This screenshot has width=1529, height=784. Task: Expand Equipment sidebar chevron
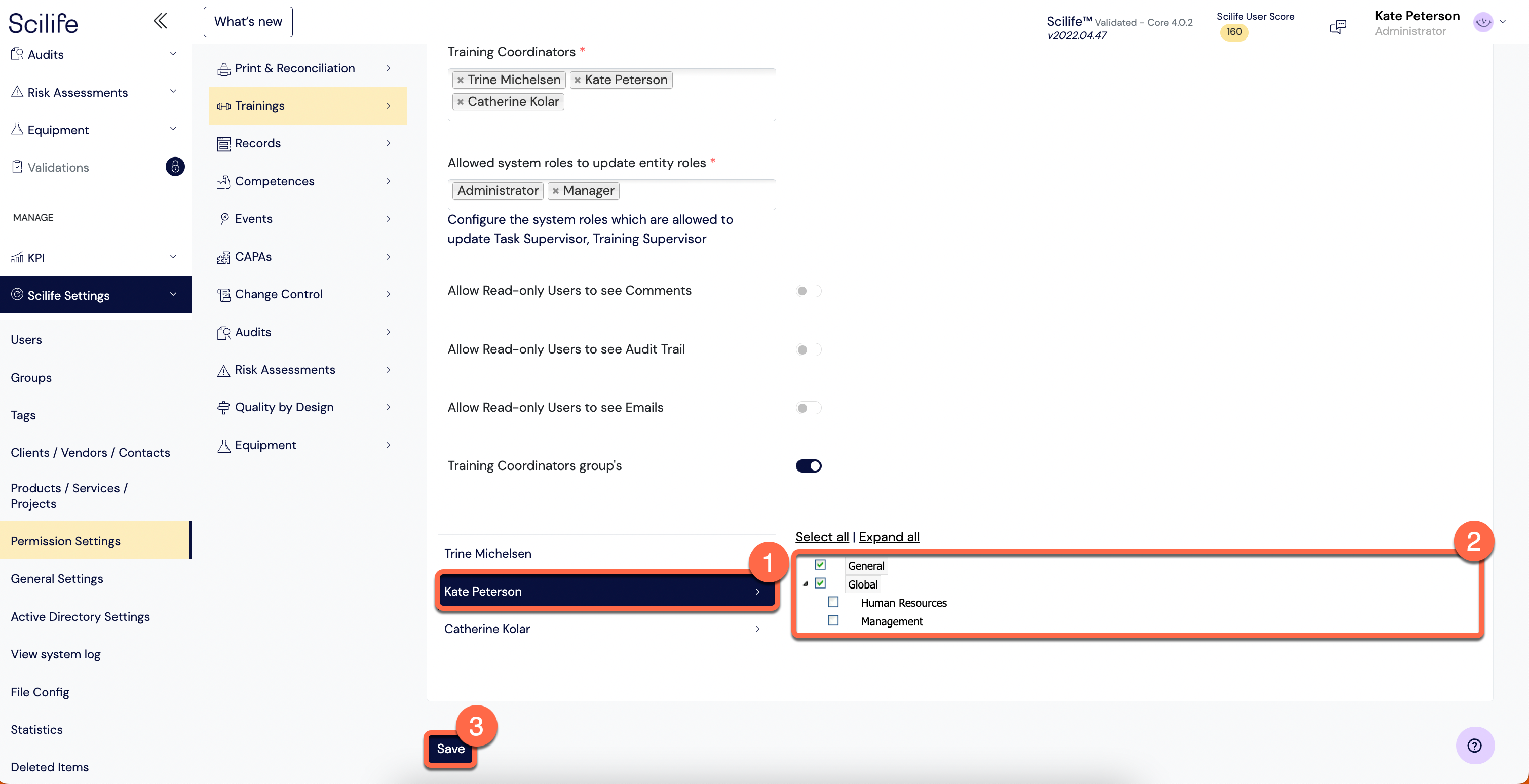tap(173, 128)
